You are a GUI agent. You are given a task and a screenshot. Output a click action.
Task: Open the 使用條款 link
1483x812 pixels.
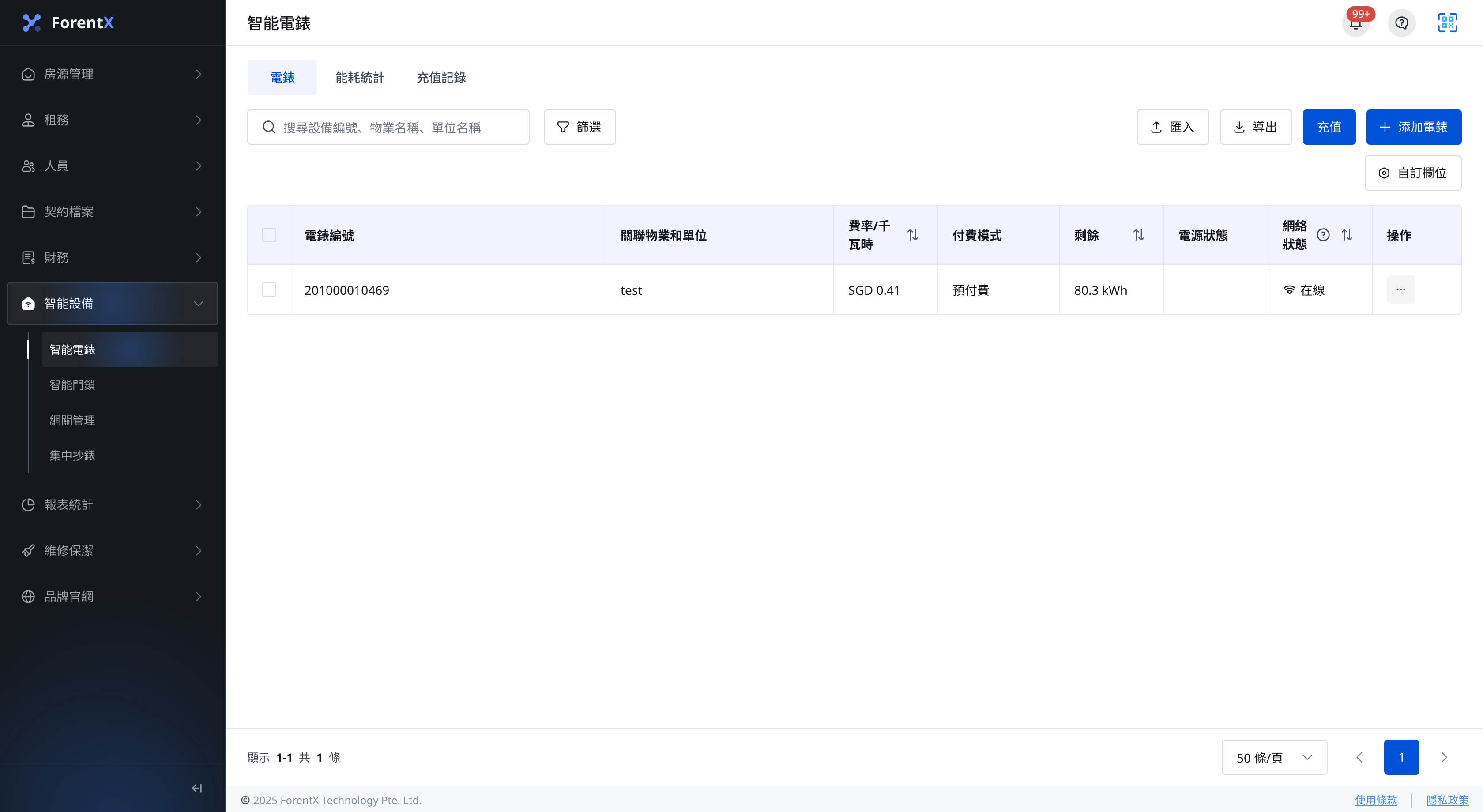pyautogui.click(x=1375, y=800)
